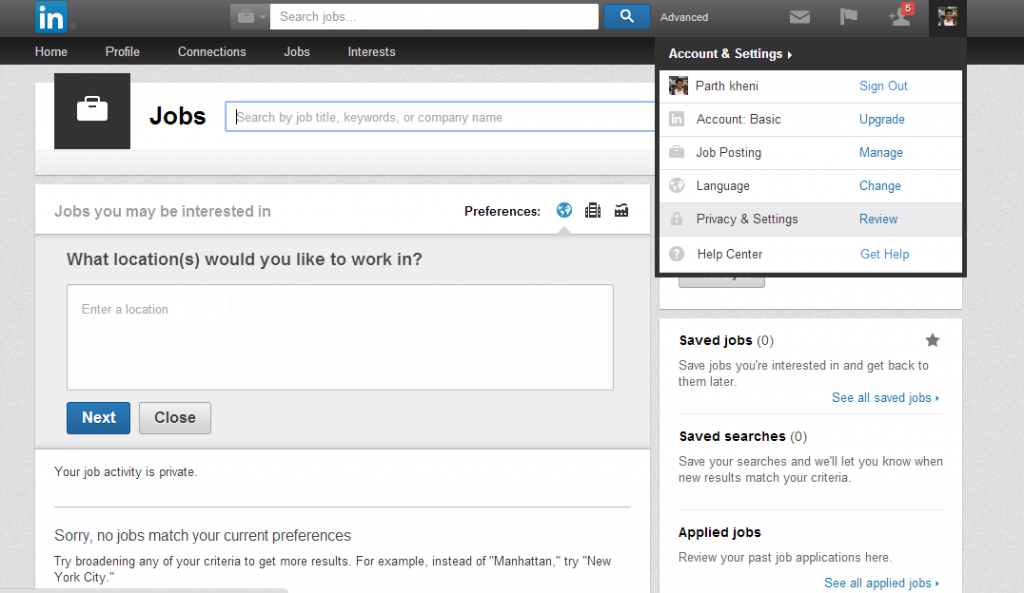Click the Help Center label
This screenshot has height=593, width=1024.
[x=729, y=255]
